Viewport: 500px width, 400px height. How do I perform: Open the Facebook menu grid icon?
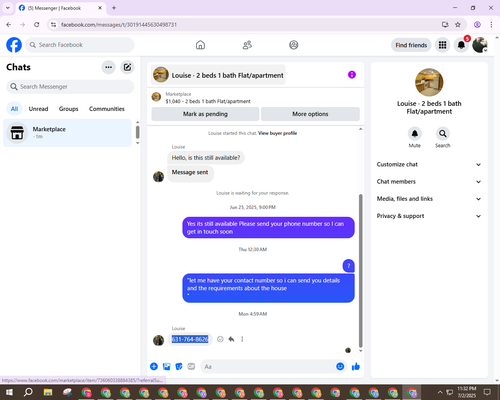point(442,45)
